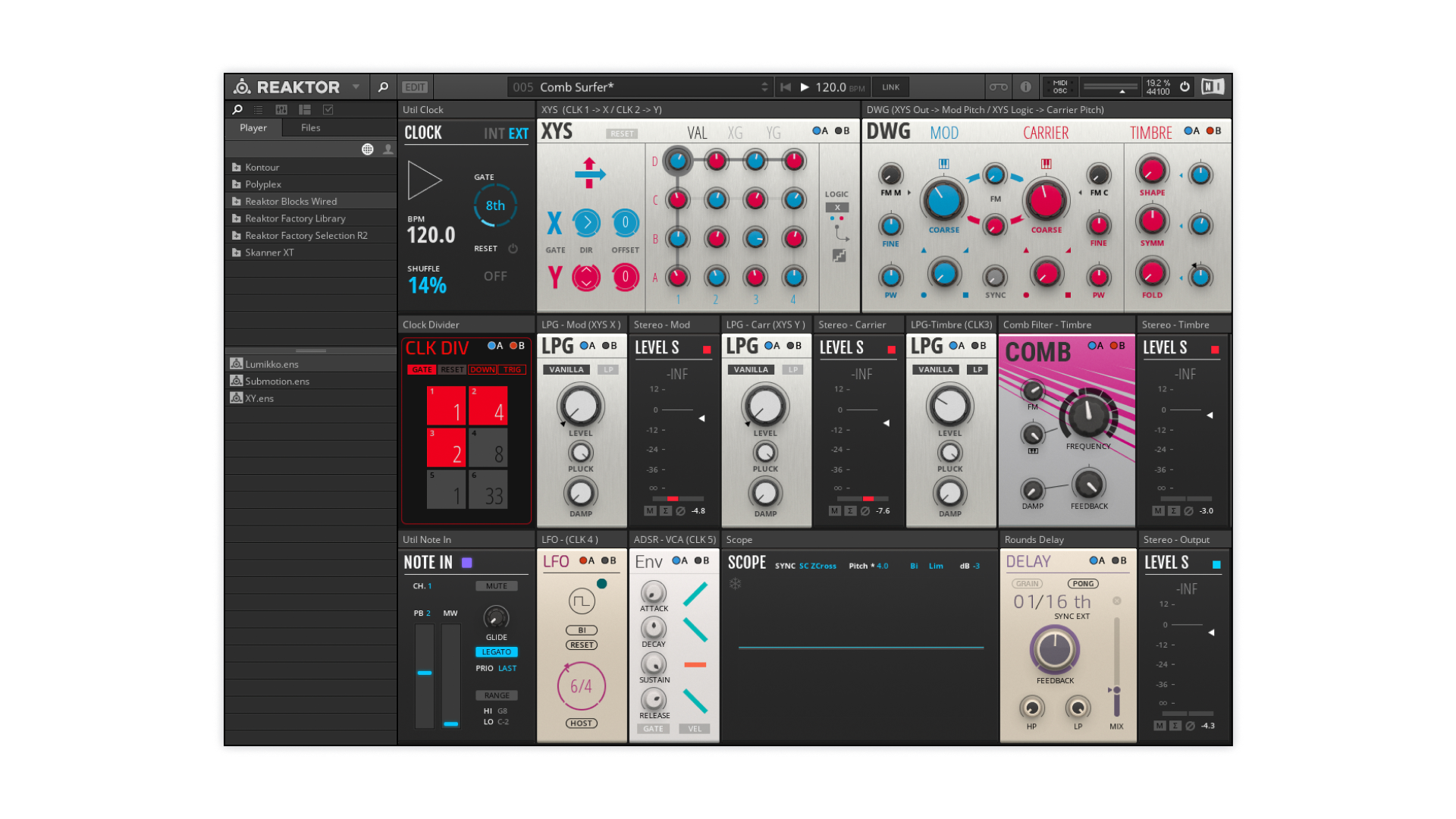Viewport: 1456px width, 819px height.
Task: Toggle the audio engine power icon
Action: coord(1185,87)
